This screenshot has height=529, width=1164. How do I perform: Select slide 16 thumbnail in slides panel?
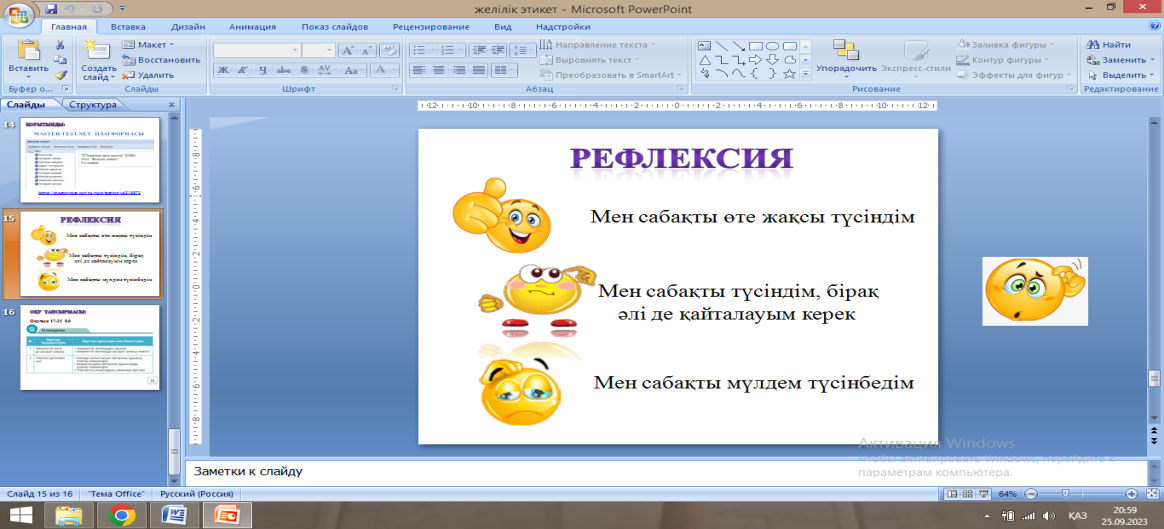click(x=91, y=347)
